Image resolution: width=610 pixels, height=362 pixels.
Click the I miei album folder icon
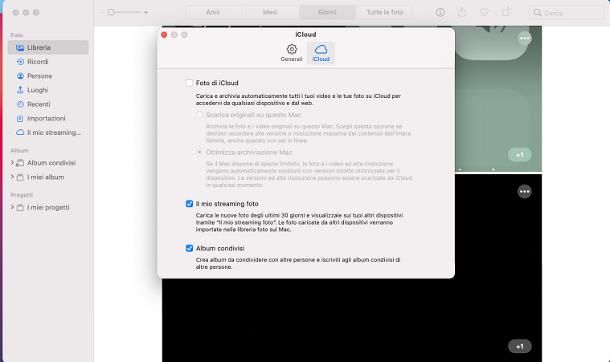click(20, 177)
